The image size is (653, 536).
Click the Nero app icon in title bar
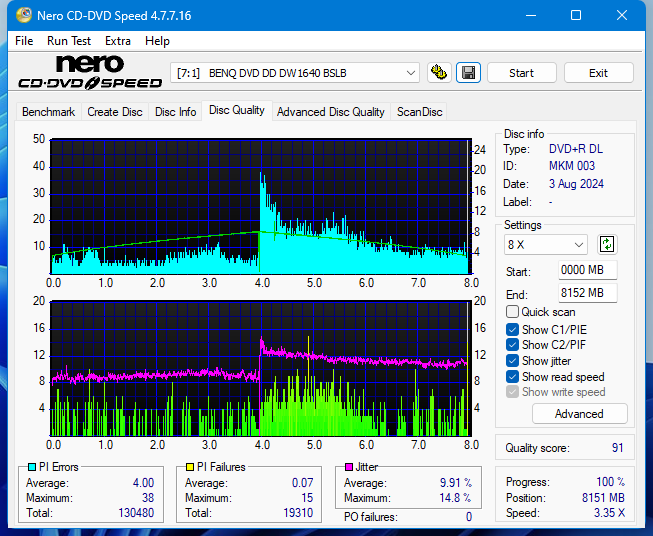(24, 15)
